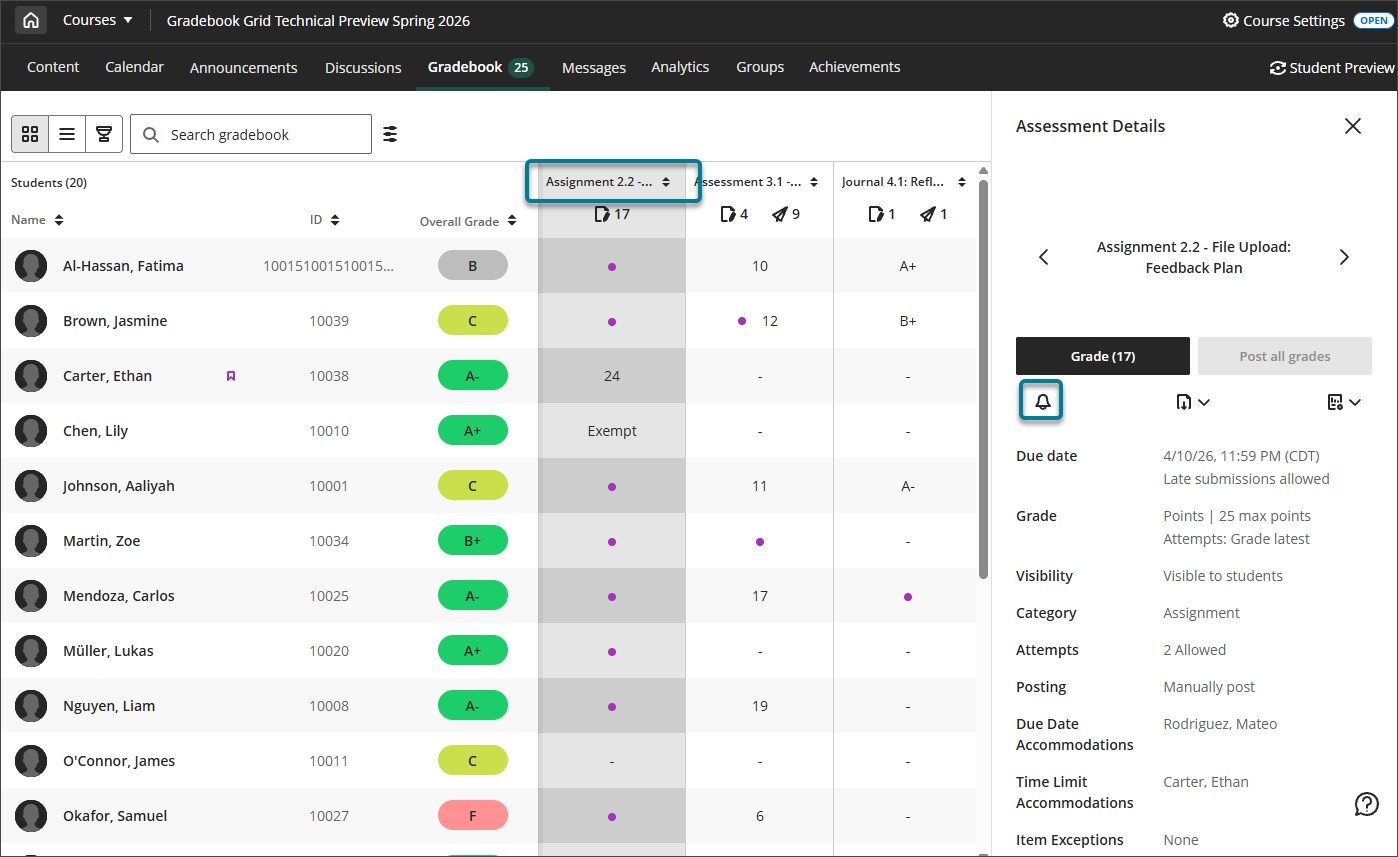Click Samuel Okafor's avatar
The width and height of the screenshot is (1398, 857).
31,816
